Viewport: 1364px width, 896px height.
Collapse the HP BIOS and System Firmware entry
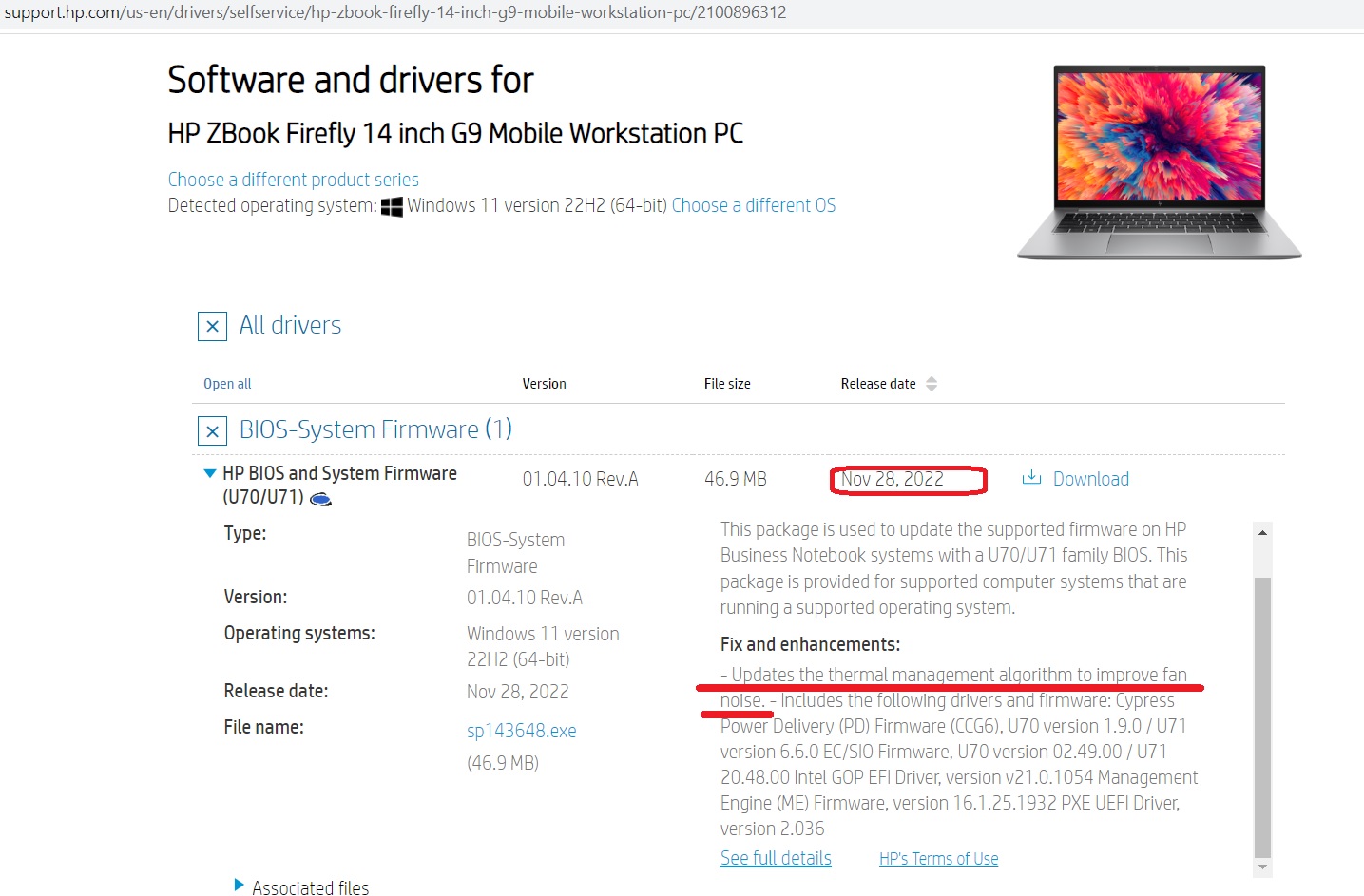coord(209,473)
